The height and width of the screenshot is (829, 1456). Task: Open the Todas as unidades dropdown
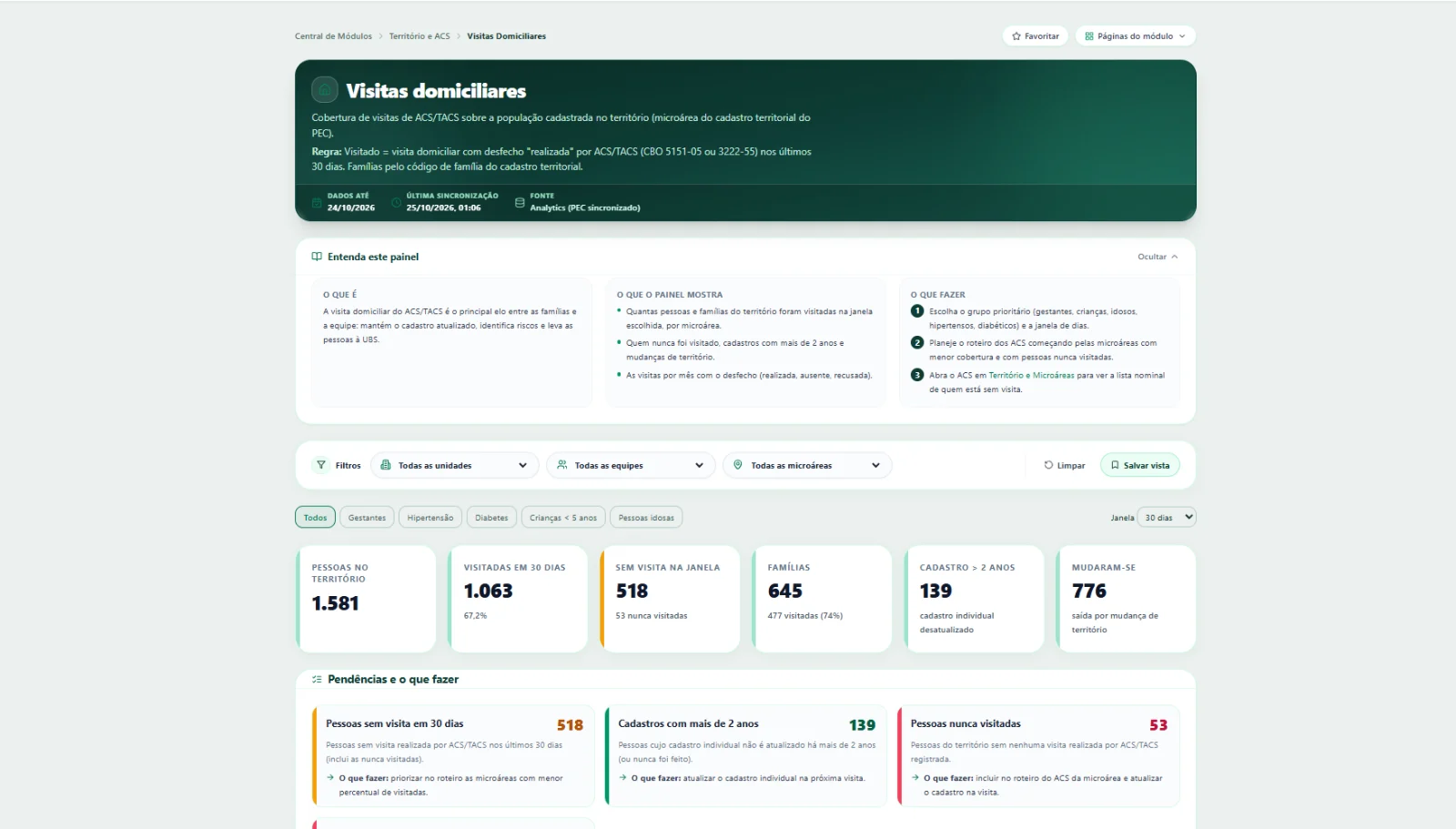[x=454, y=465]
